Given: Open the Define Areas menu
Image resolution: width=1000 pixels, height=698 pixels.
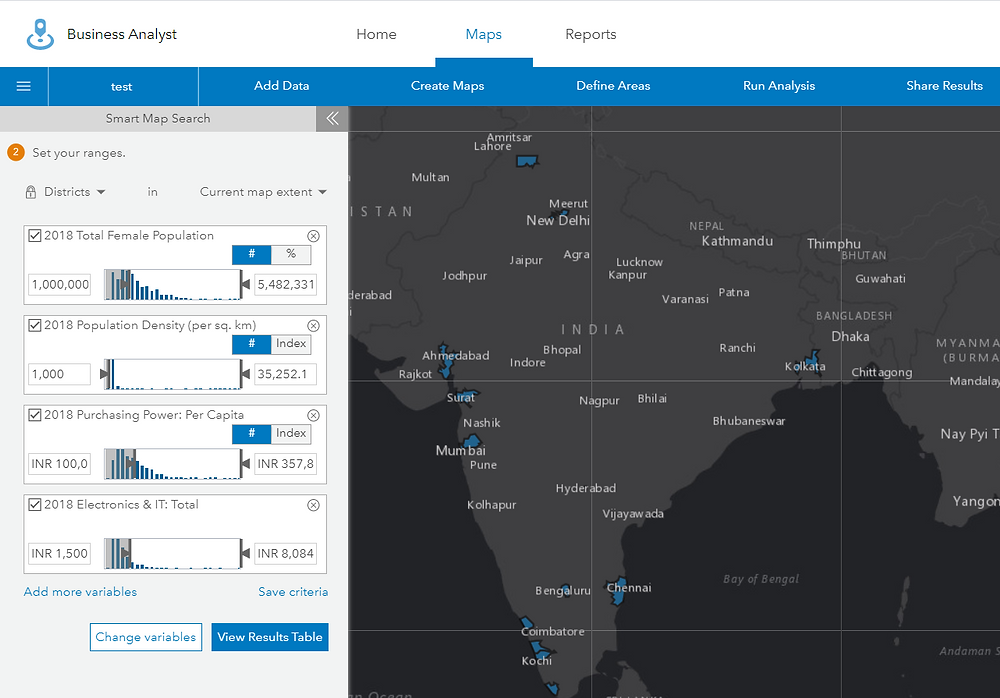Looking at the screenshot, I should pos(613,86).
